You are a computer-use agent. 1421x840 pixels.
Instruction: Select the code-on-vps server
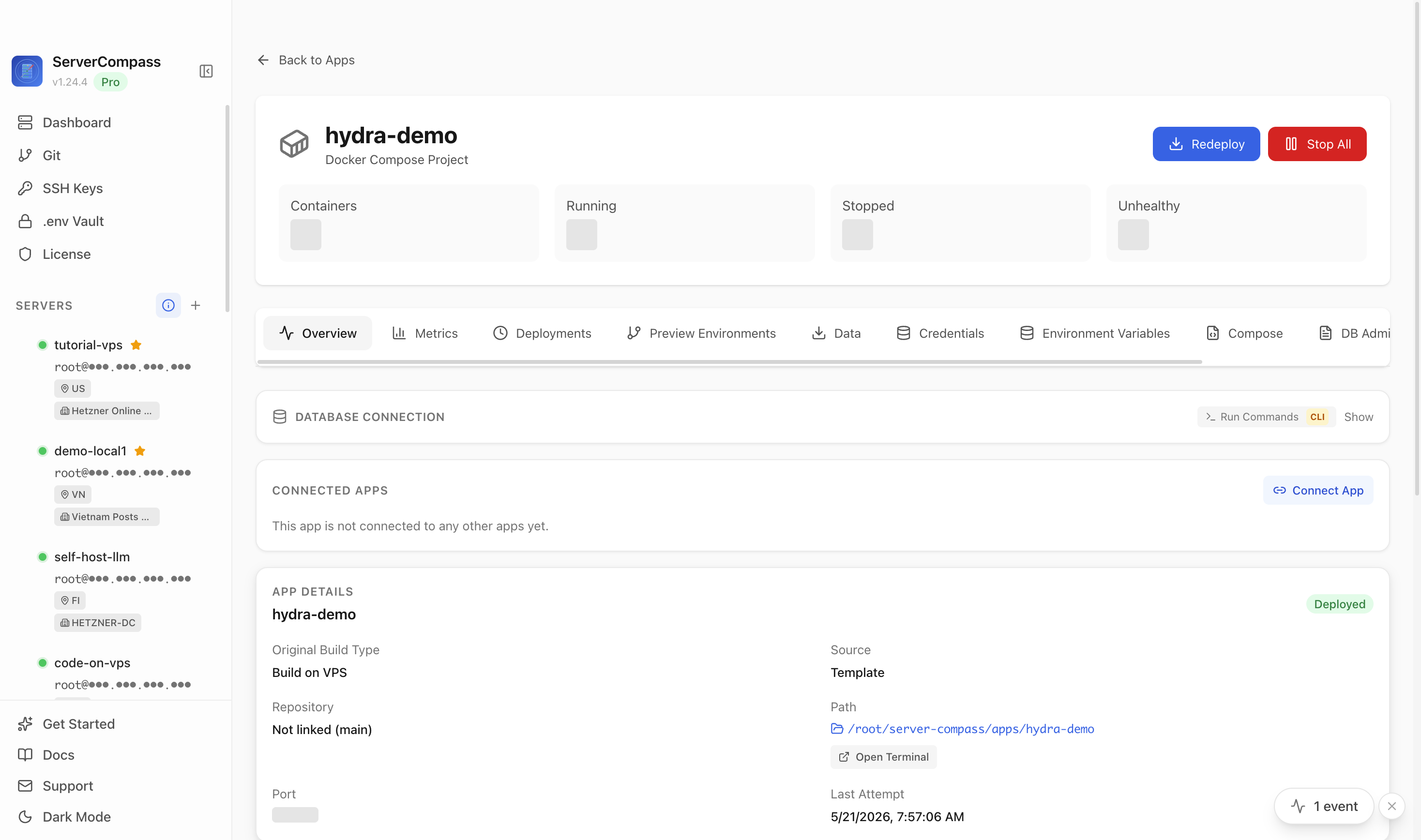92,662
